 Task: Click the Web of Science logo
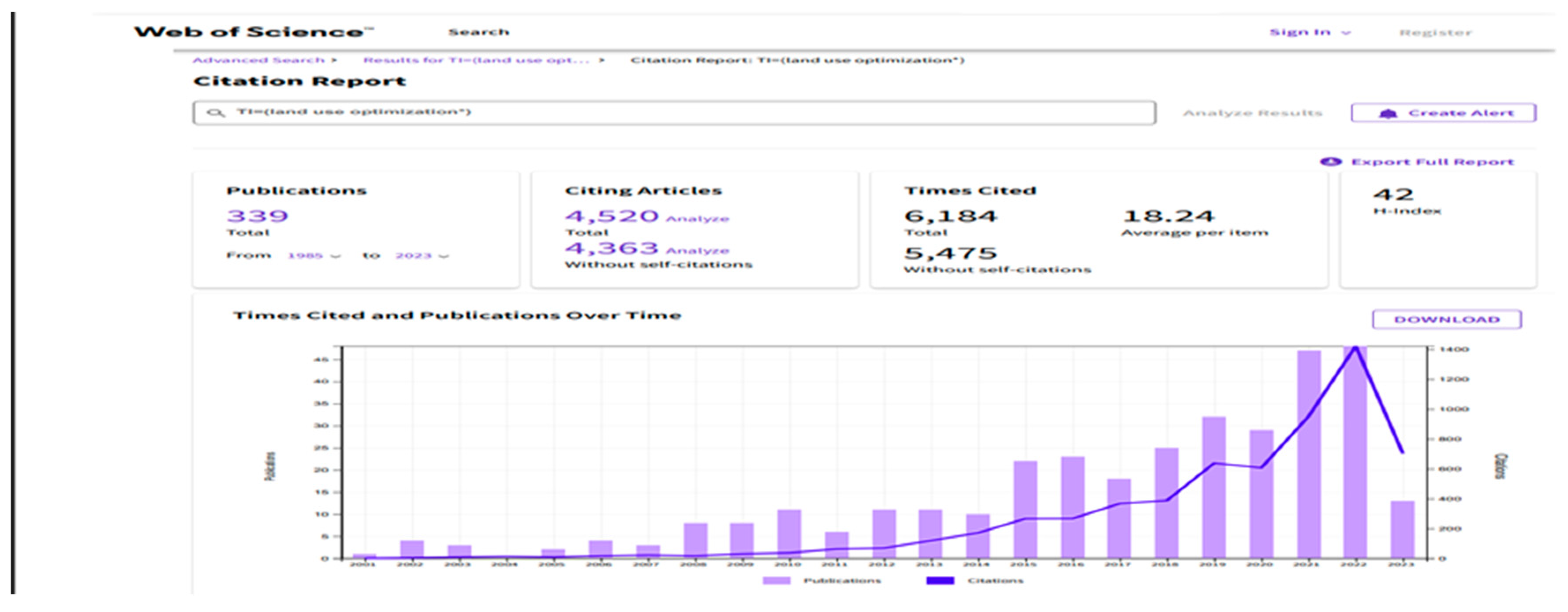[253, 32]
